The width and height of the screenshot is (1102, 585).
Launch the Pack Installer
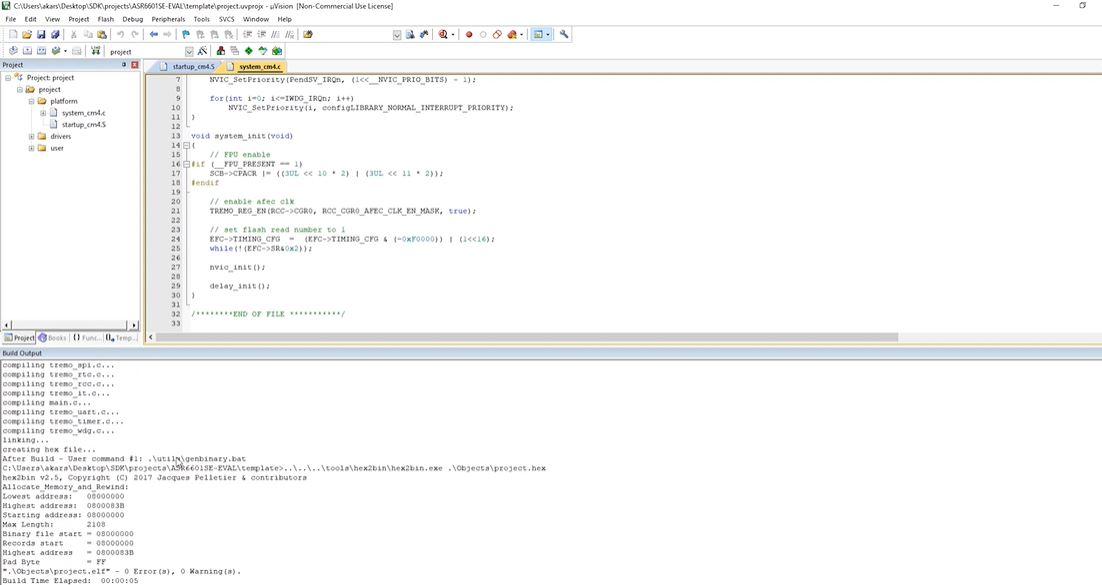277,51
